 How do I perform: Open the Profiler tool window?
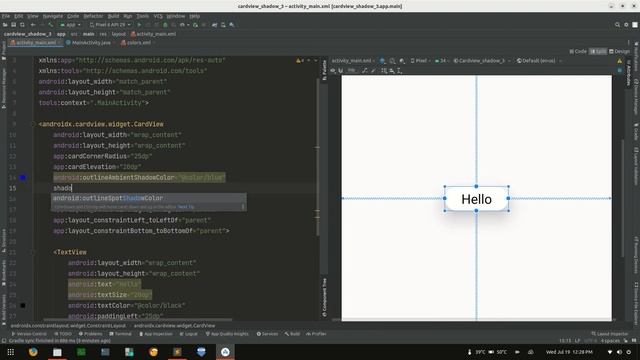[316, 334]
